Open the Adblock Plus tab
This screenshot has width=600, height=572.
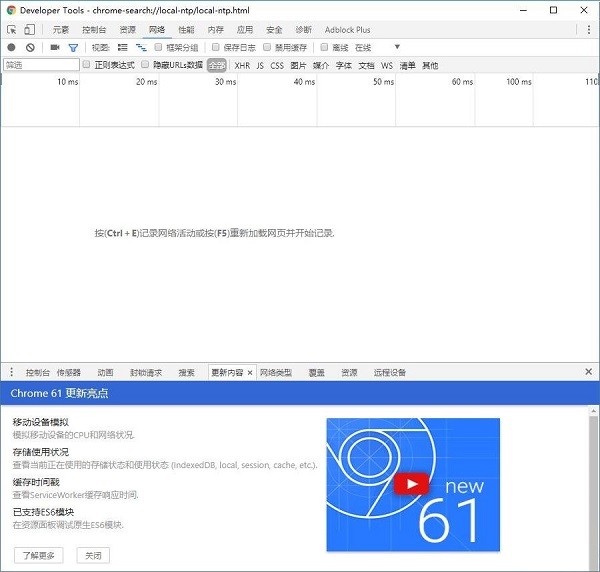pos(347,30)
